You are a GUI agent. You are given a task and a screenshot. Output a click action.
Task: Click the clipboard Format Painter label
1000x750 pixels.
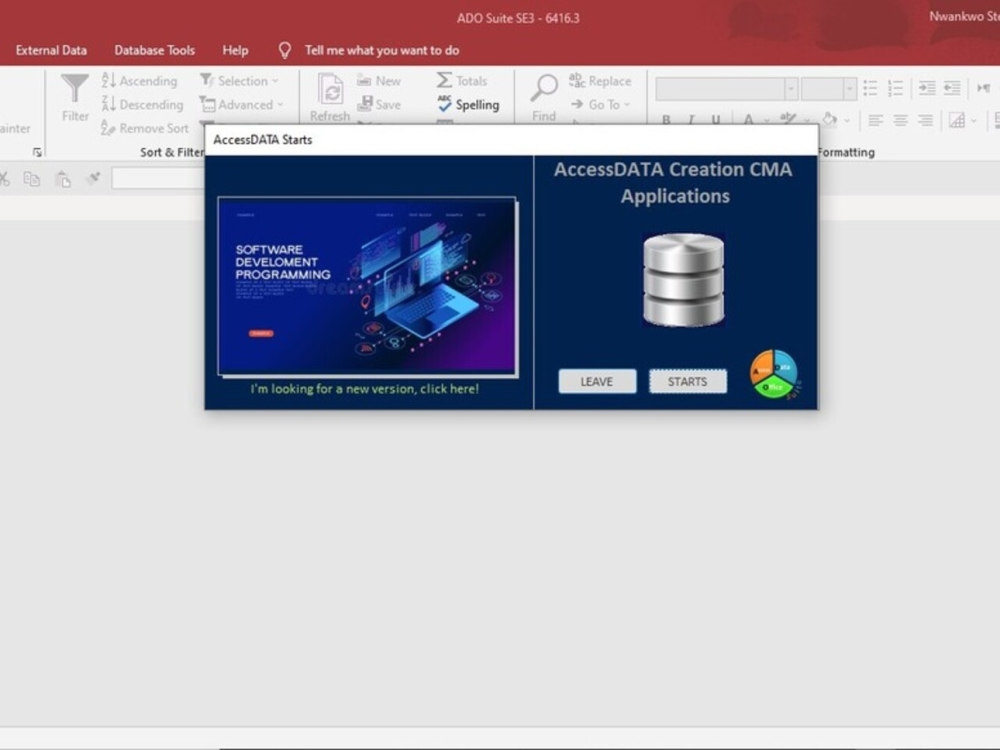click(15, 128)
